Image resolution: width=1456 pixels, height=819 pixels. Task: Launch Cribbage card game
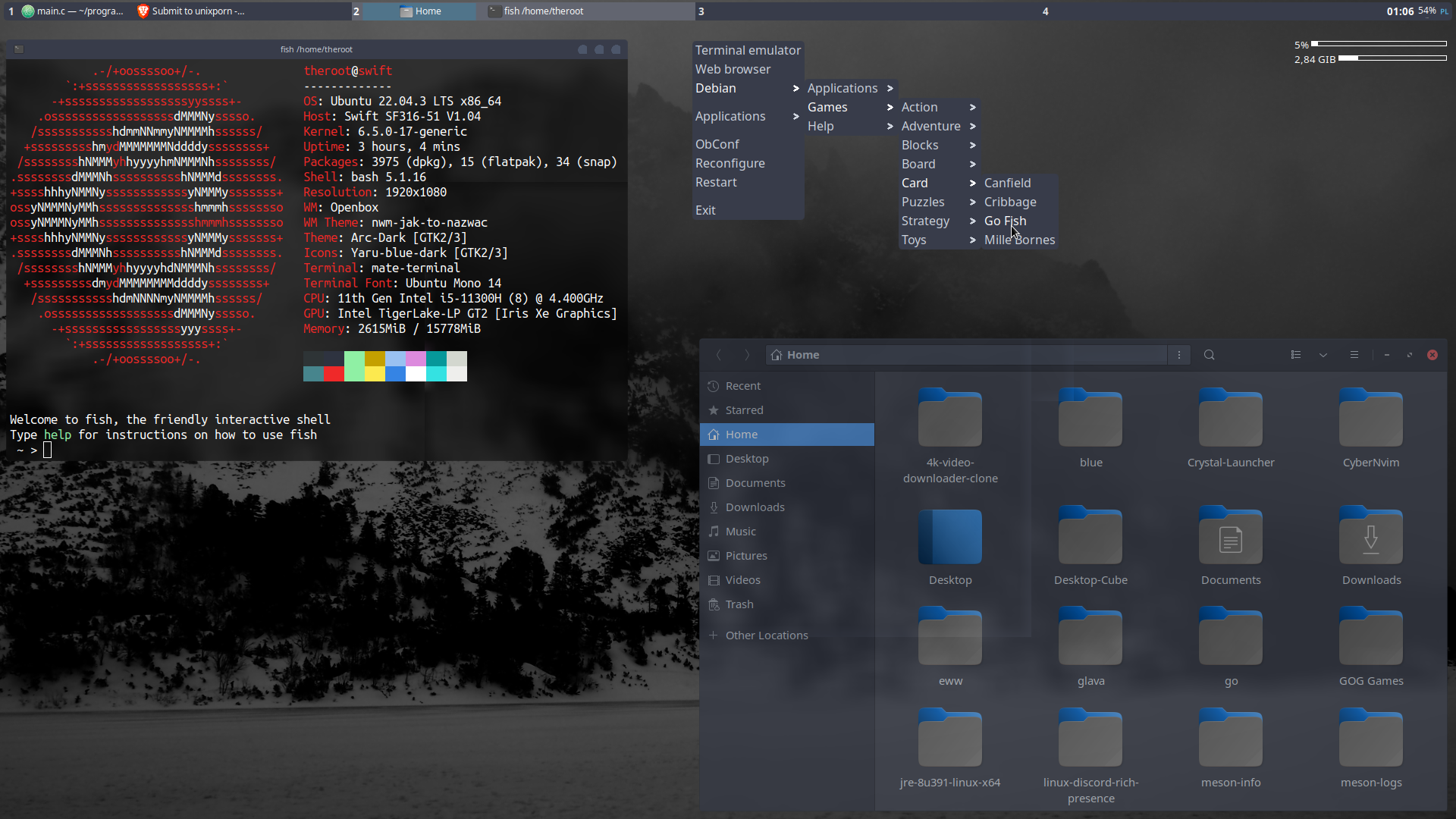(1019, 202)
